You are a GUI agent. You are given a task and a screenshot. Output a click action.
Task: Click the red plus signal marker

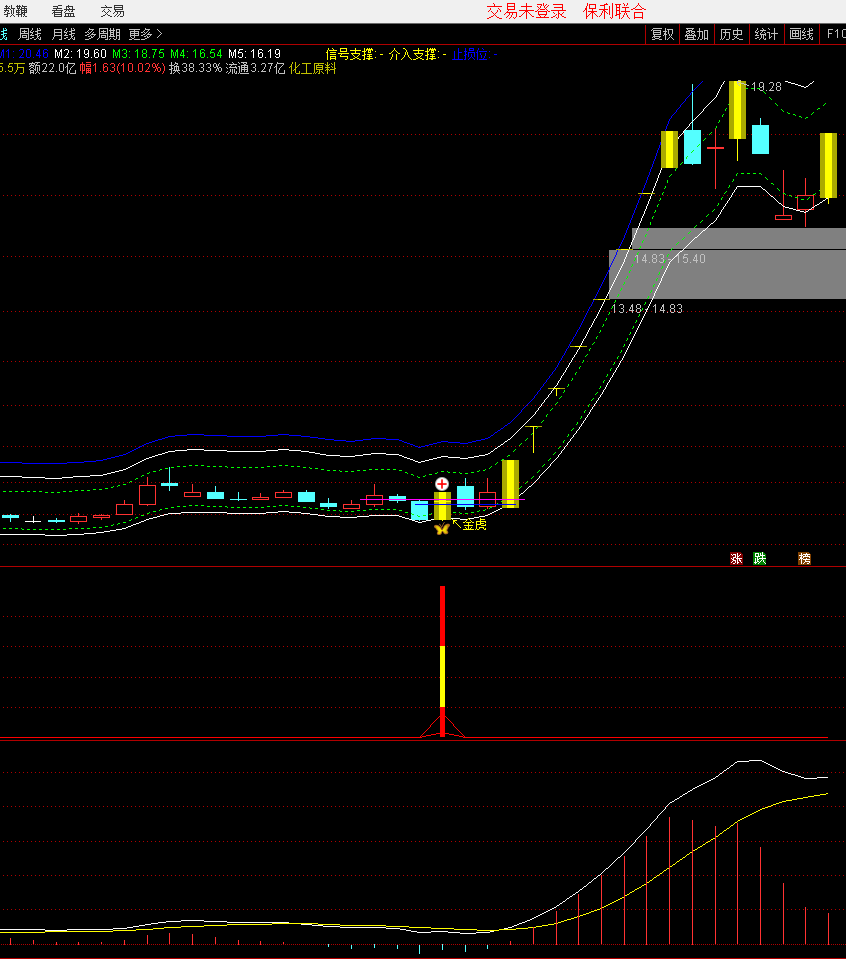pyautogui.click(x=442, y=484)
